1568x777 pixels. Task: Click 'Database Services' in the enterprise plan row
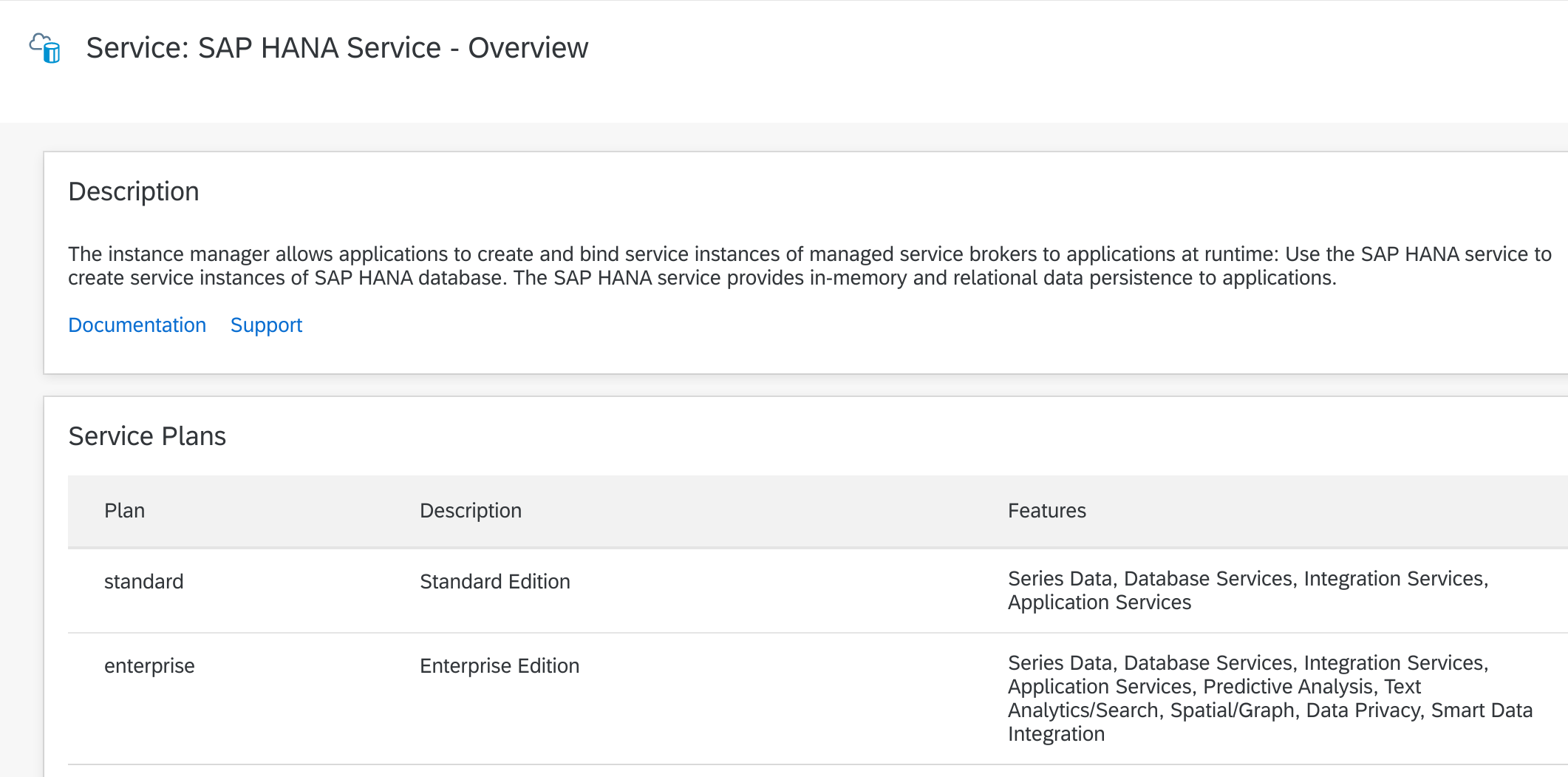click(1208, 663)
